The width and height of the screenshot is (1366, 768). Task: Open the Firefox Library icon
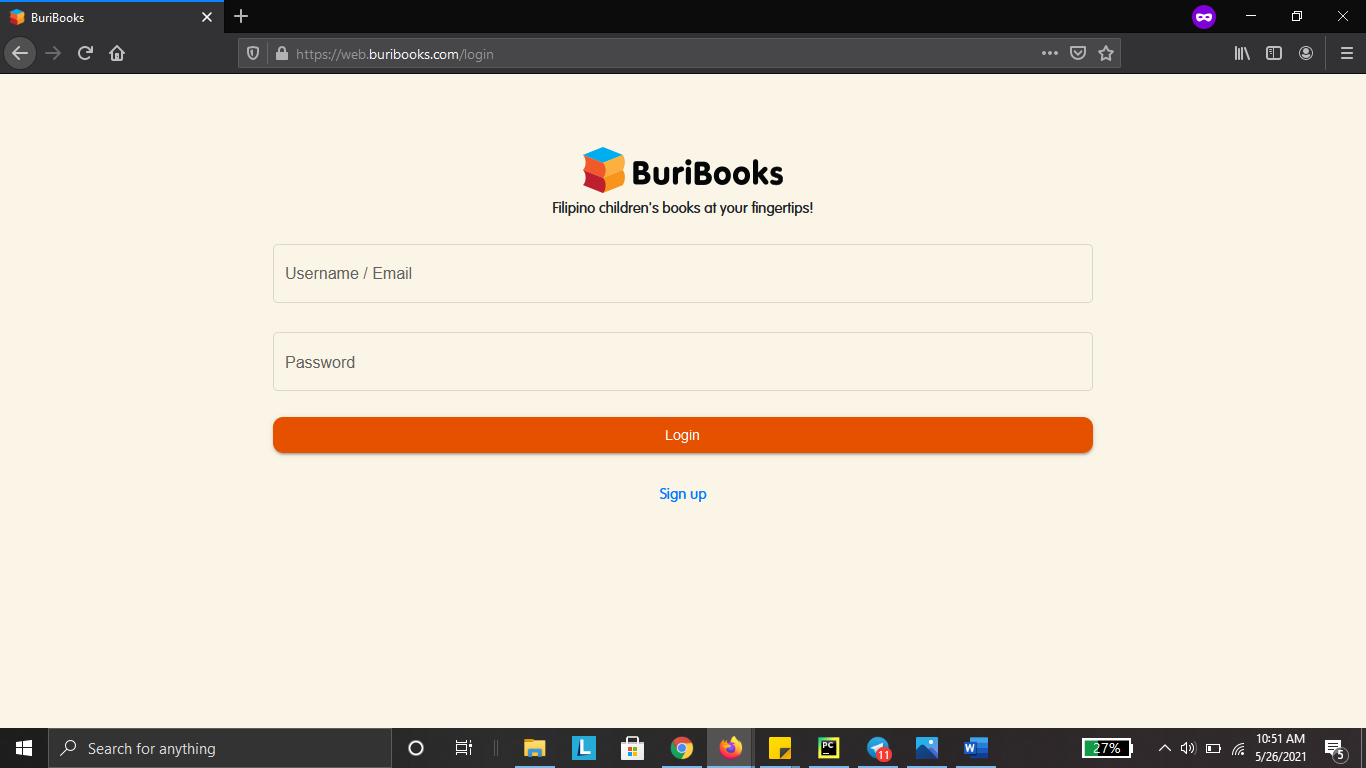[x=1242, y=54]
